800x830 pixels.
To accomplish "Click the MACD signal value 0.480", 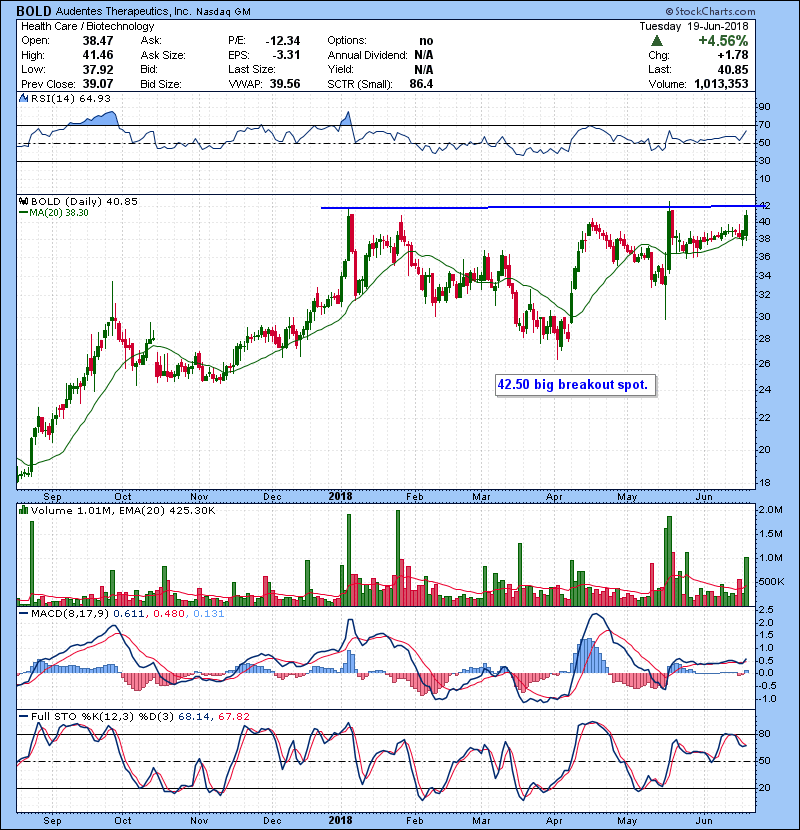I will pyautogui.click(x=169, y=614).
